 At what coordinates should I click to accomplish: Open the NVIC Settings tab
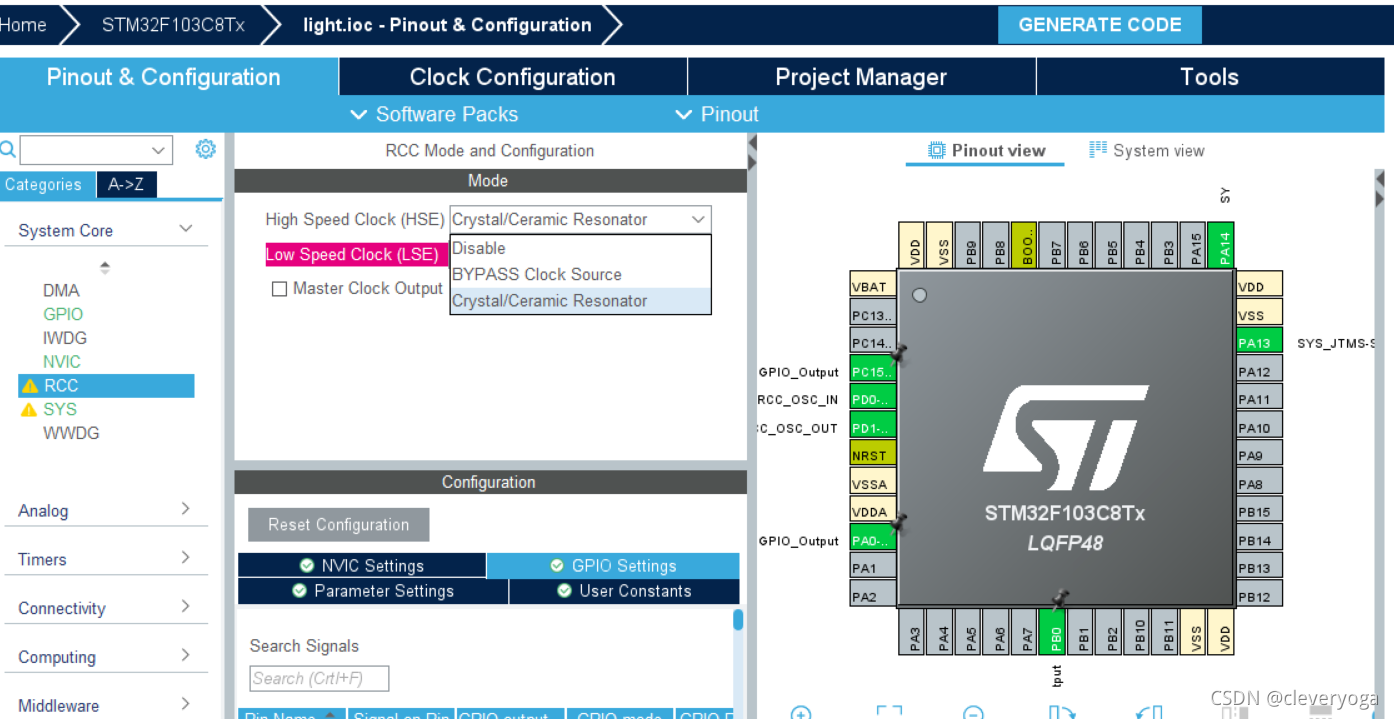click(x=362, y=566)
